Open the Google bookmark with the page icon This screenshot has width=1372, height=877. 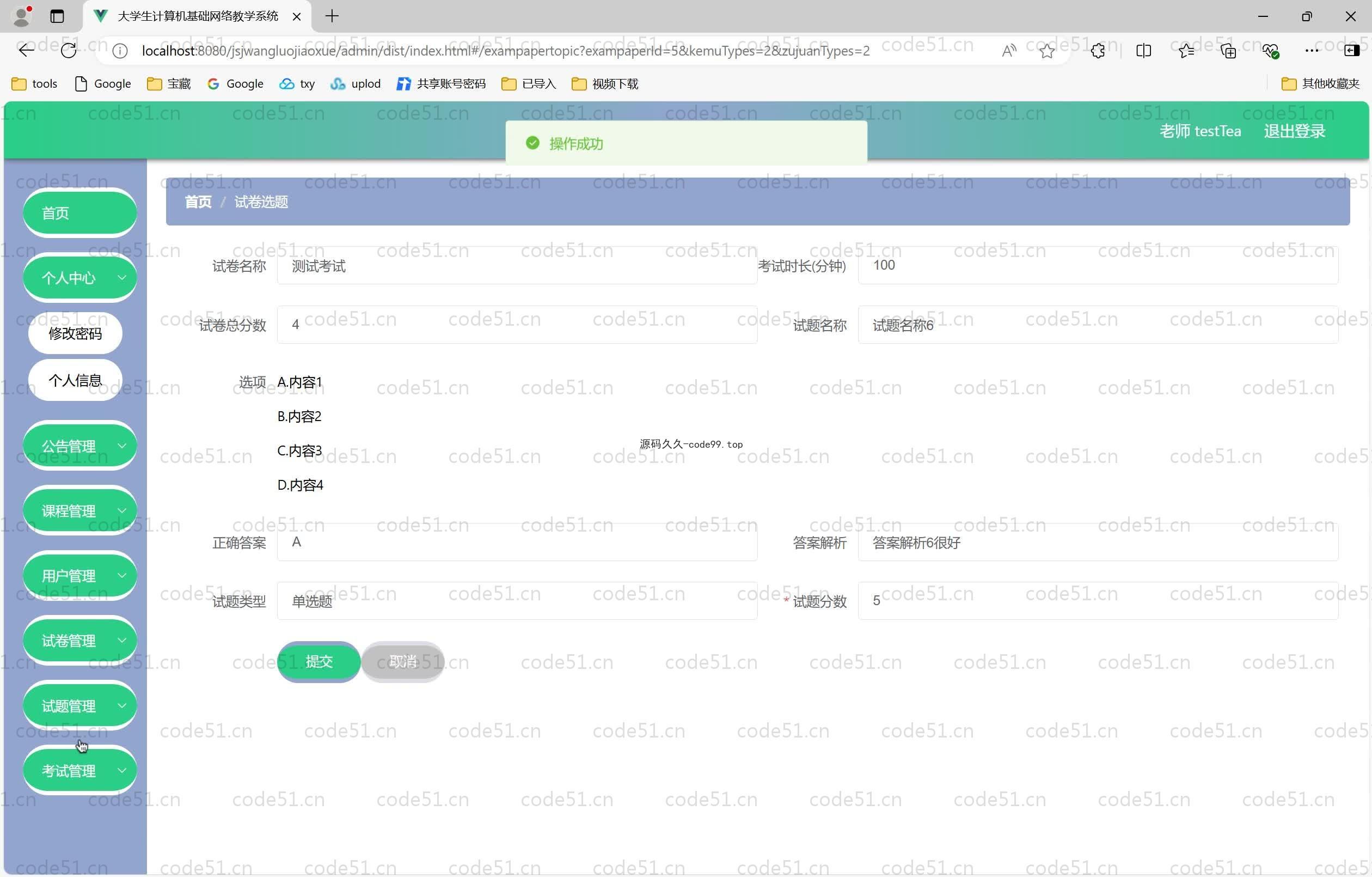point(103,84)
